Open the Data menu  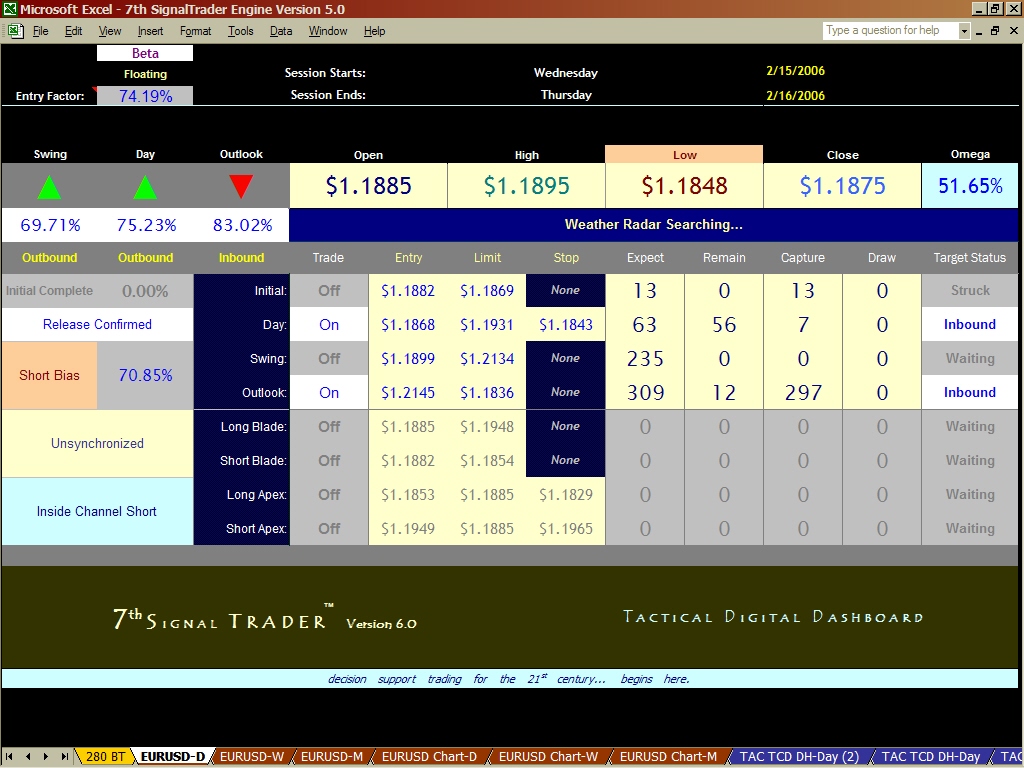pos(281,31)
